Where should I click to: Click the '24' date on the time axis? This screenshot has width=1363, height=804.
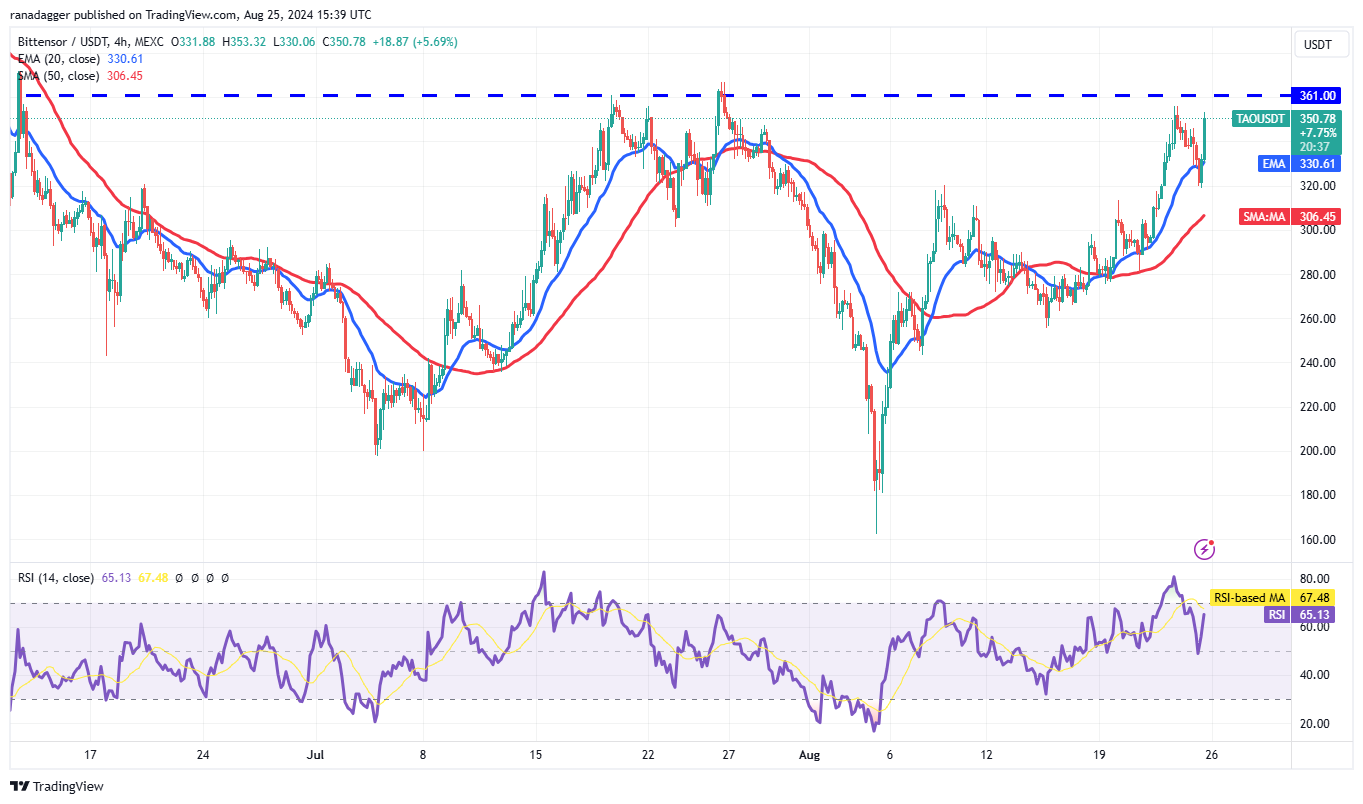tap(203, 754)
